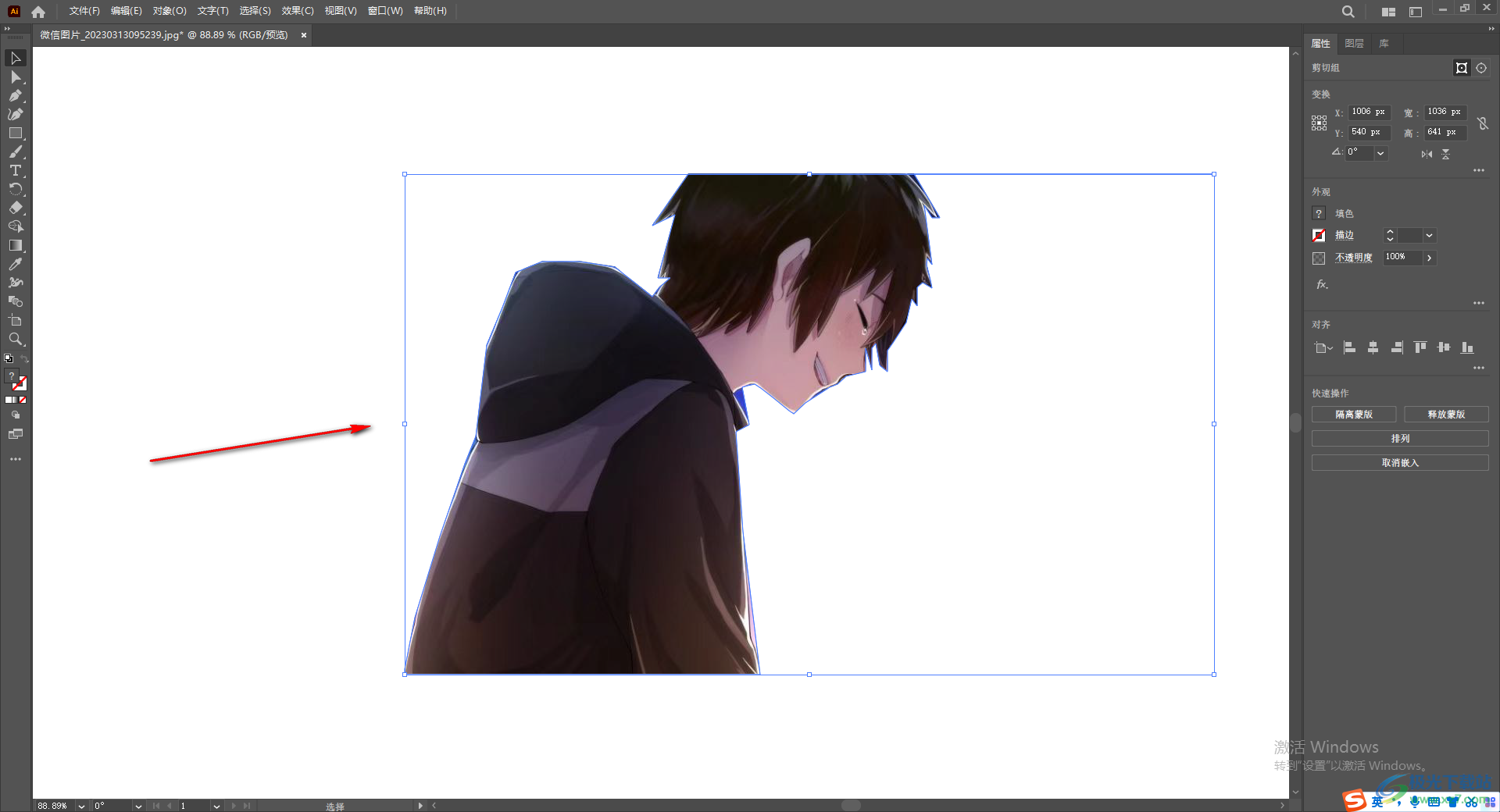This screenshot has height=812, width=1500.
Task: Select the Rotate tool
Action: (15, 190)
